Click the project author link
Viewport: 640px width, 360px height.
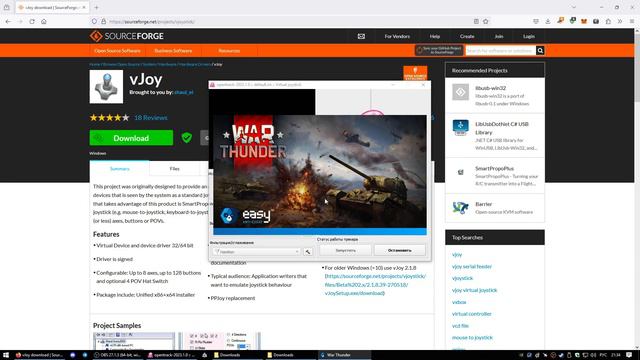184,92
